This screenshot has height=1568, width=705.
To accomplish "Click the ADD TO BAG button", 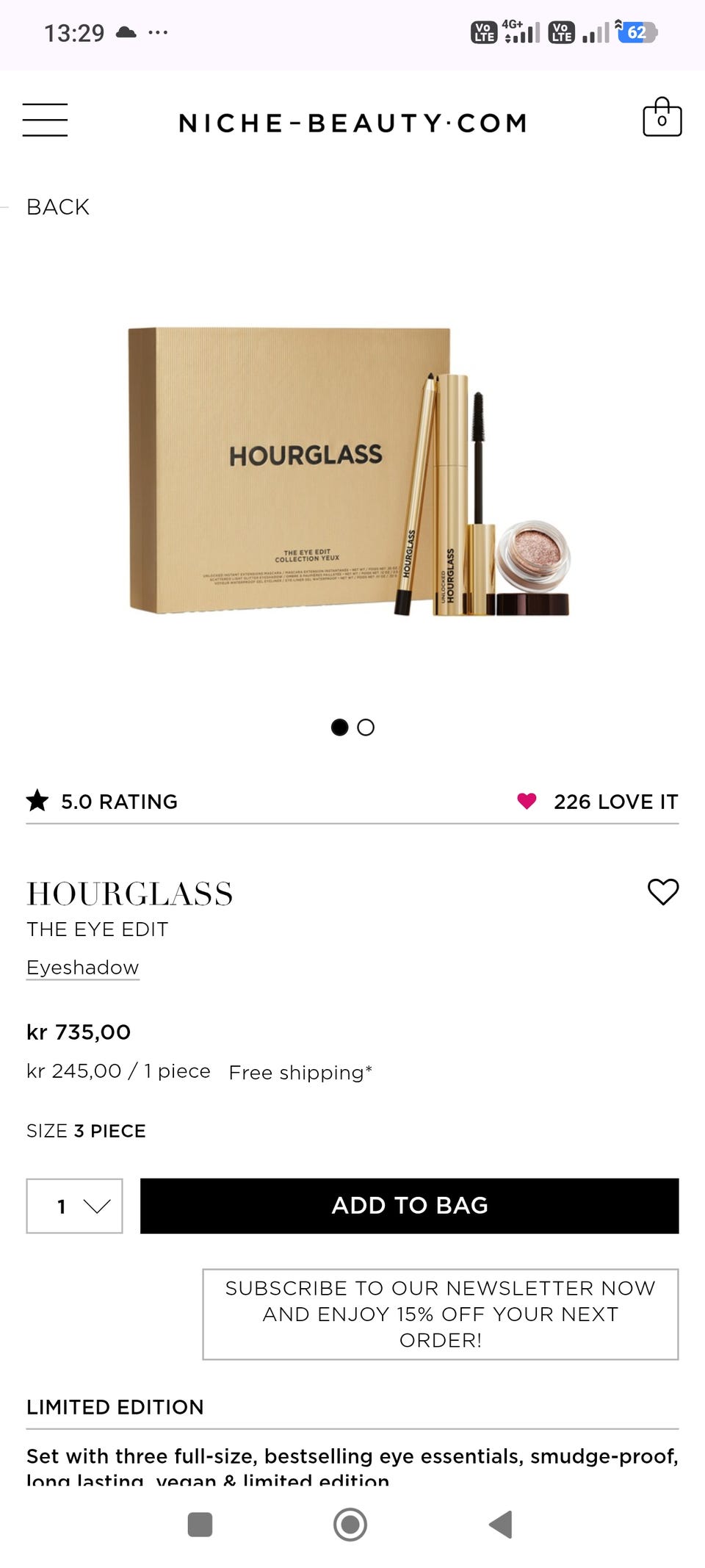I will [409, 1206].
